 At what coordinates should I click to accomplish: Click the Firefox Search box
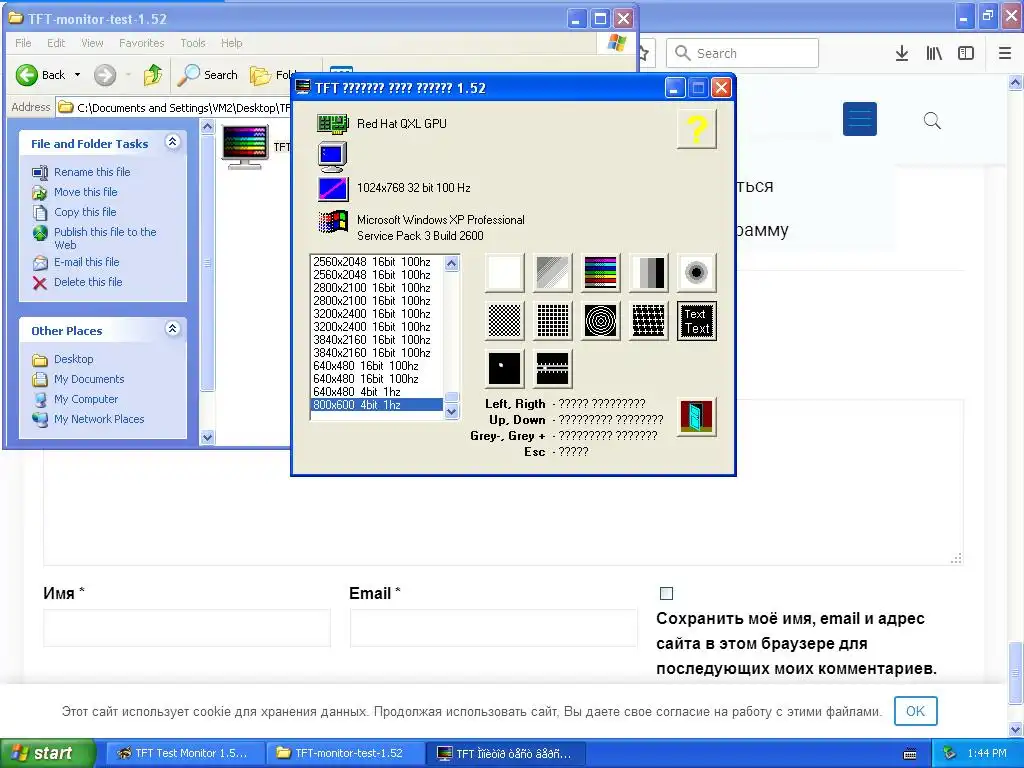click(742, 53)
